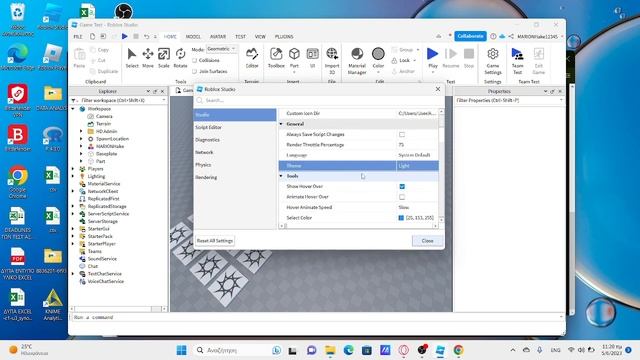Click the Collaborate button
640x360 pixels.
(x=470, y=36)
